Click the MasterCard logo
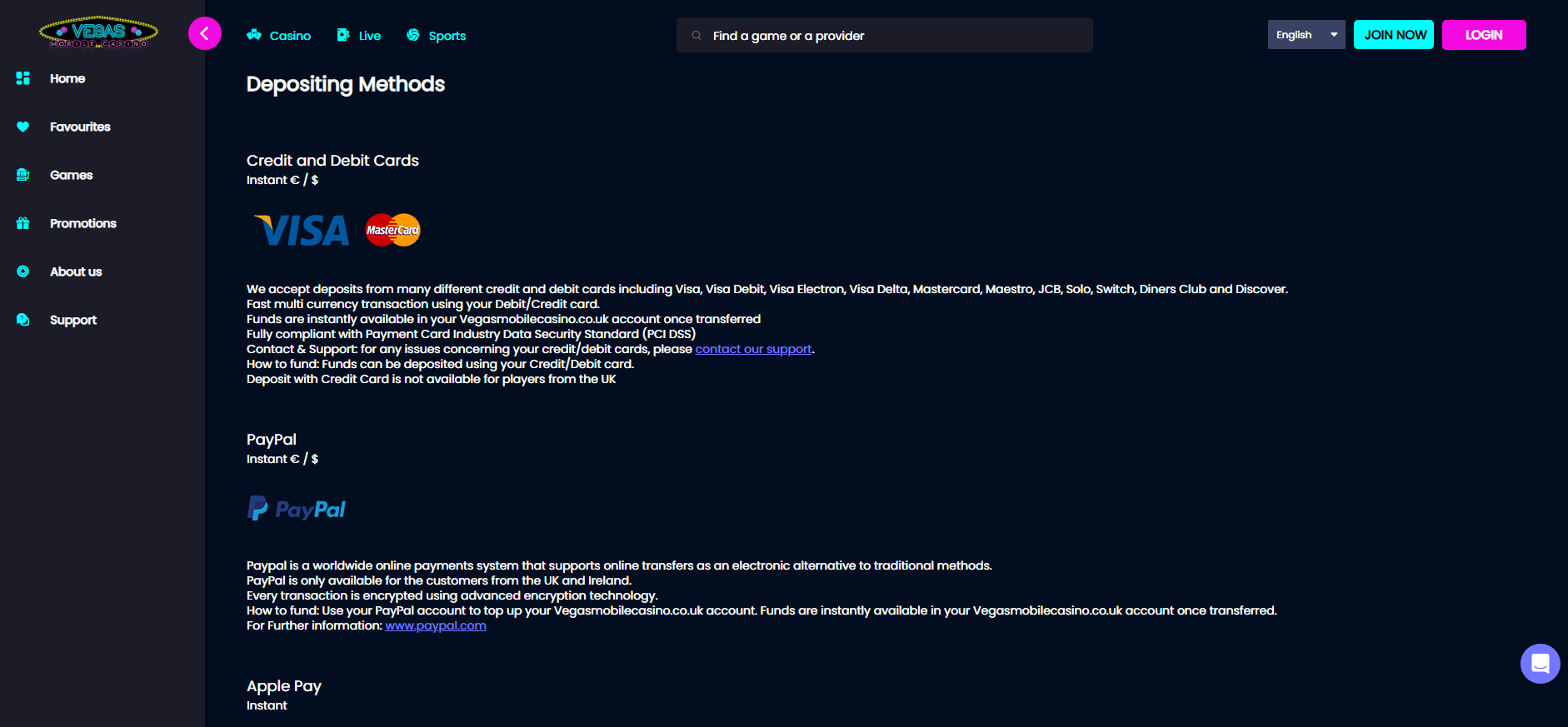The width and height of the screenshot is (1568, 727). [x=393, y=230]
